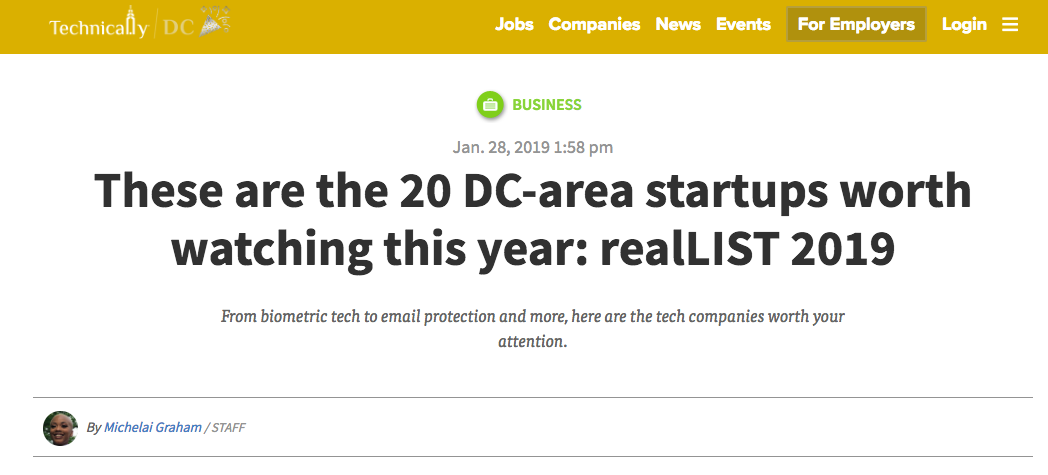The width and height of the screenshot is (1048, 475).
Task: Navigate to the Events page
Action: tap(743, 25)
